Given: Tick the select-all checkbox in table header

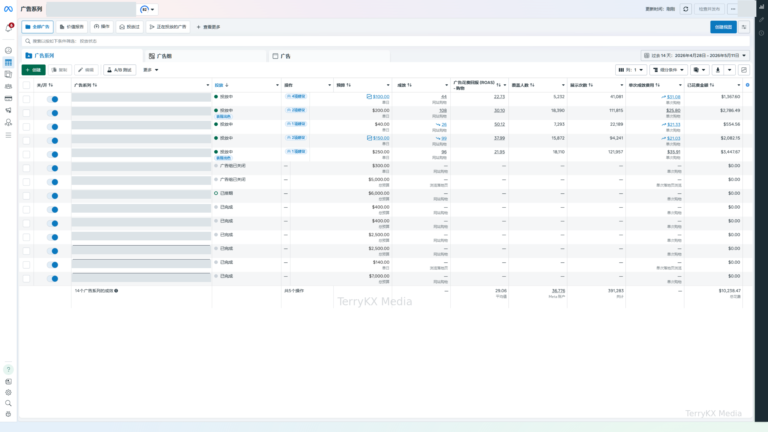Looking at the screenshot, I should tap(26, 85).
